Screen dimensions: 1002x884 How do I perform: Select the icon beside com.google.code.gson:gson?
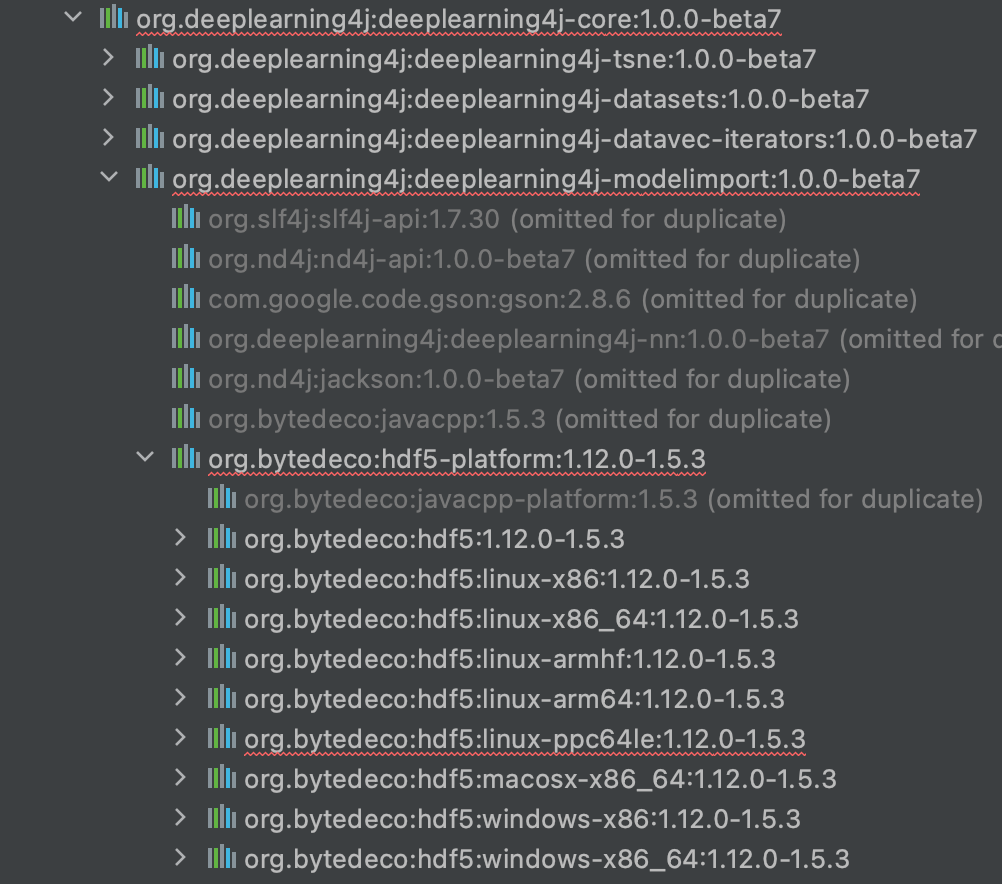184,298
